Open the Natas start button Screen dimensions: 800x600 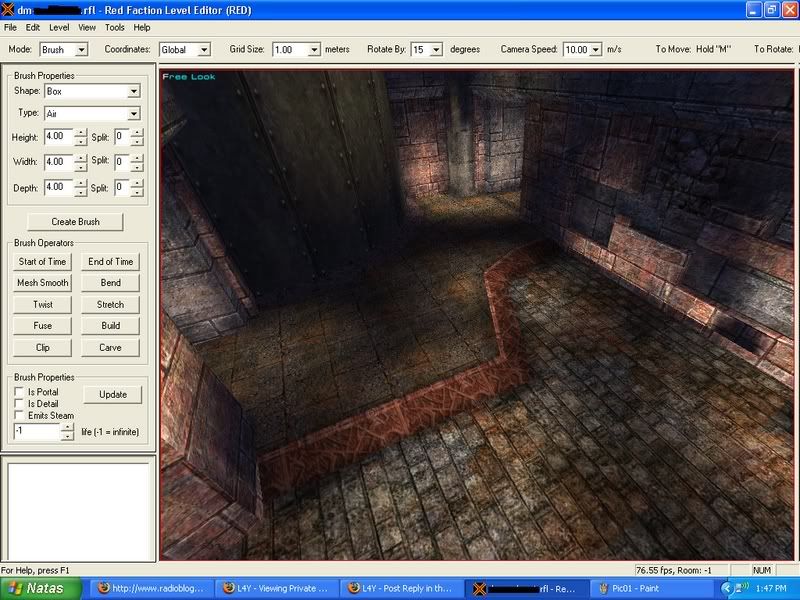(41, 589)
